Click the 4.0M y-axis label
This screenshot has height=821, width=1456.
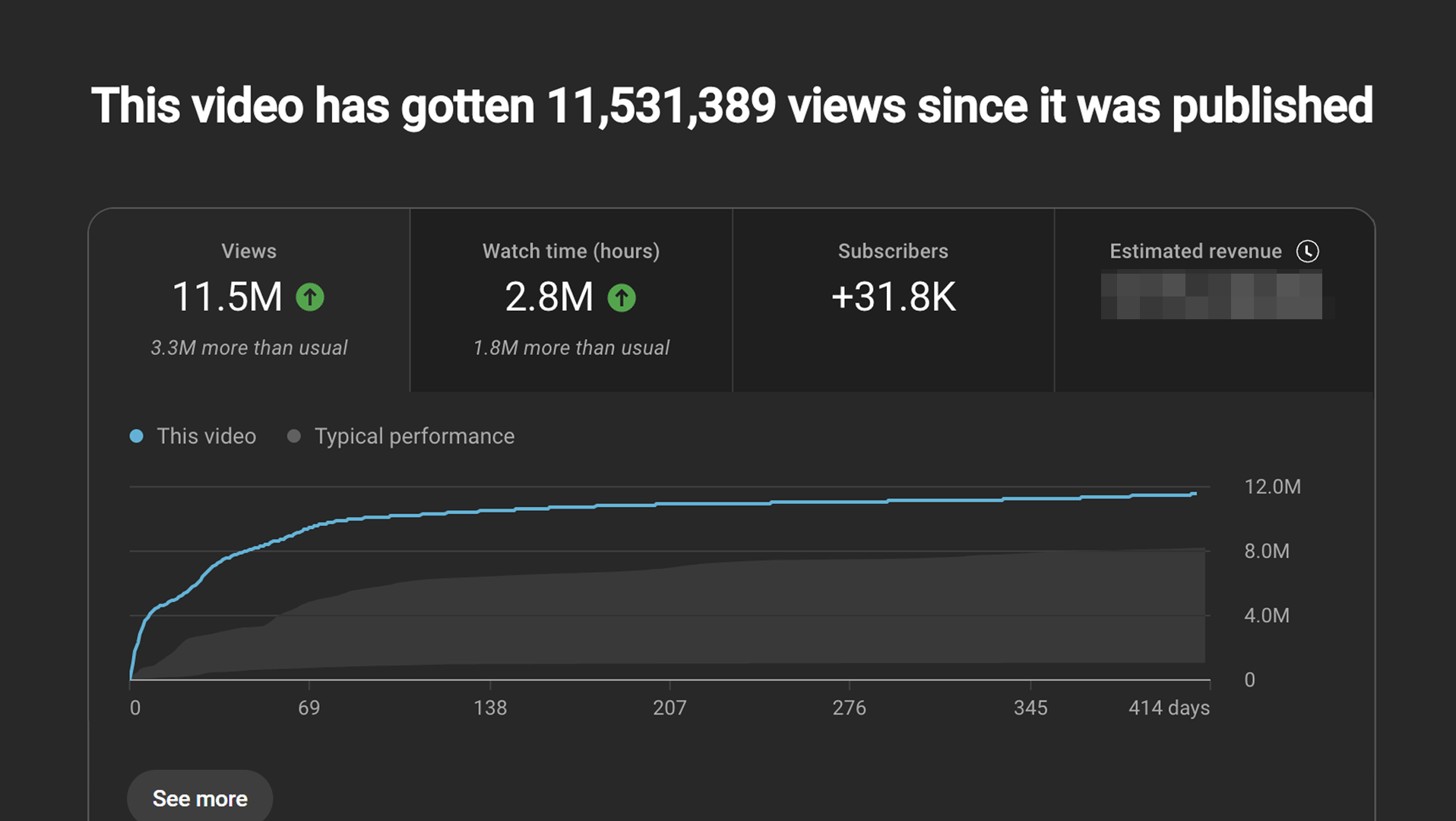[1267, 616]
